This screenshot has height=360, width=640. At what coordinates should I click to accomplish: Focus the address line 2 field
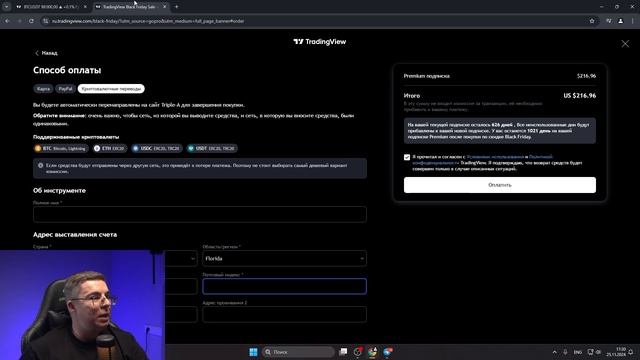coord(284,314)
